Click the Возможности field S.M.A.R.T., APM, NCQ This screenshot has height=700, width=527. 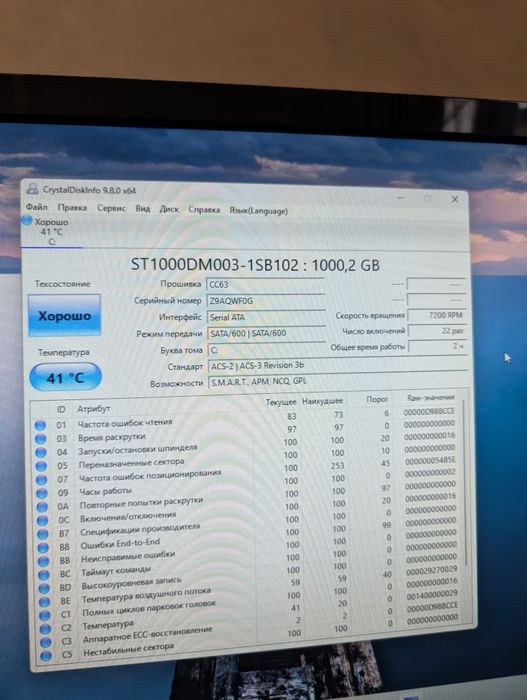coord(338,382)
